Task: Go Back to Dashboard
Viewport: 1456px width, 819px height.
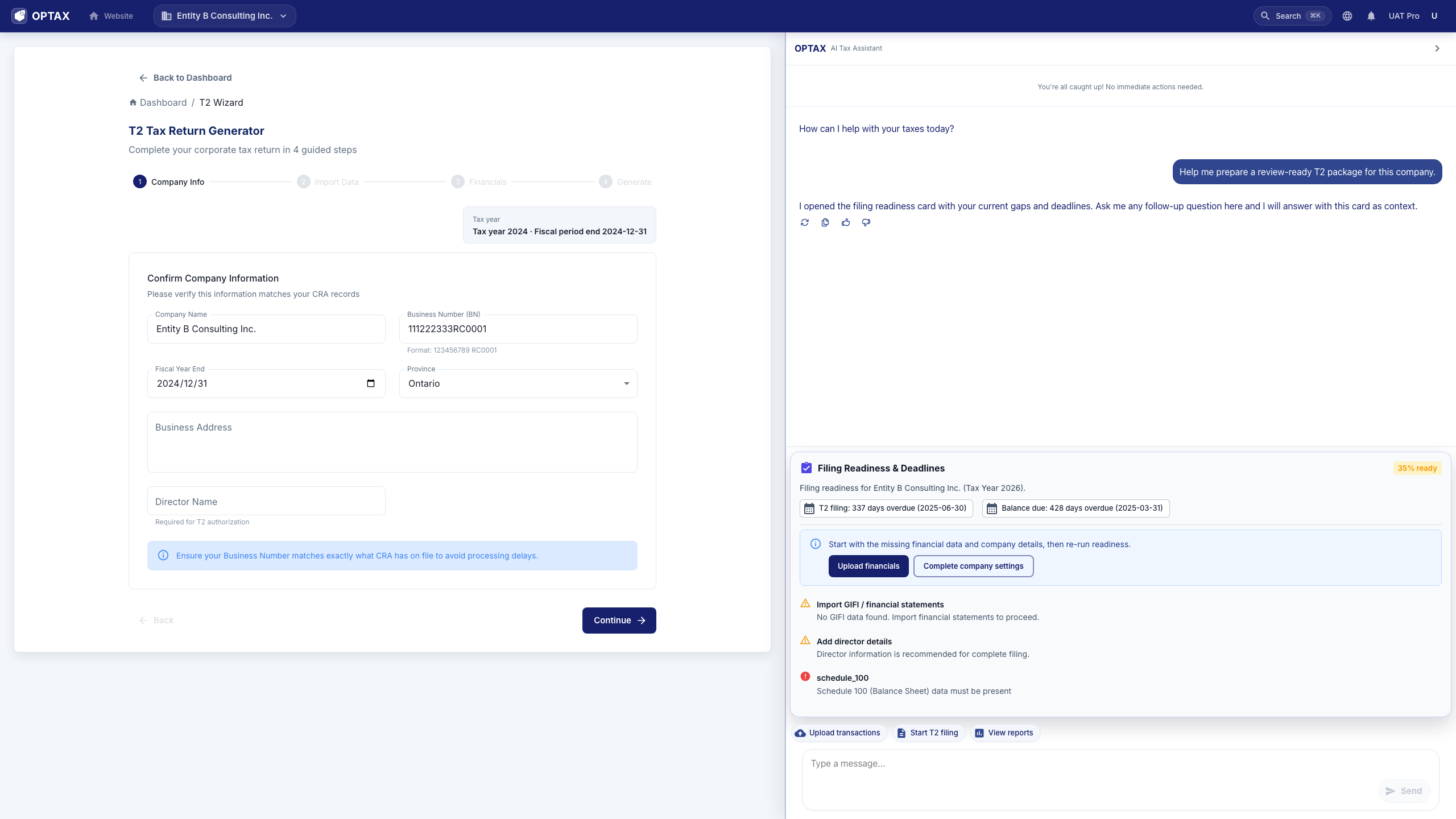Action: coord(185,78)
